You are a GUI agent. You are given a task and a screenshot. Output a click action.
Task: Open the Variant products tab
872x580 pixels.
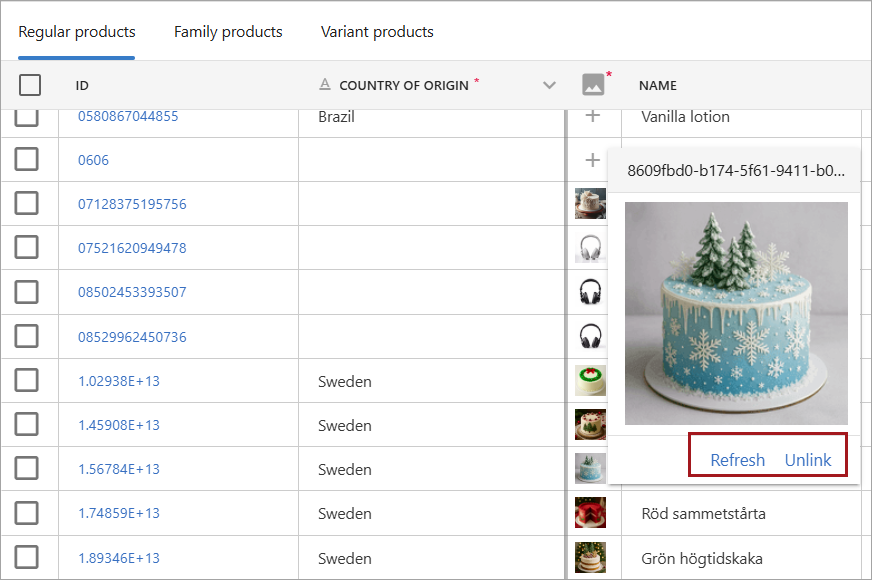click(377, 32)
